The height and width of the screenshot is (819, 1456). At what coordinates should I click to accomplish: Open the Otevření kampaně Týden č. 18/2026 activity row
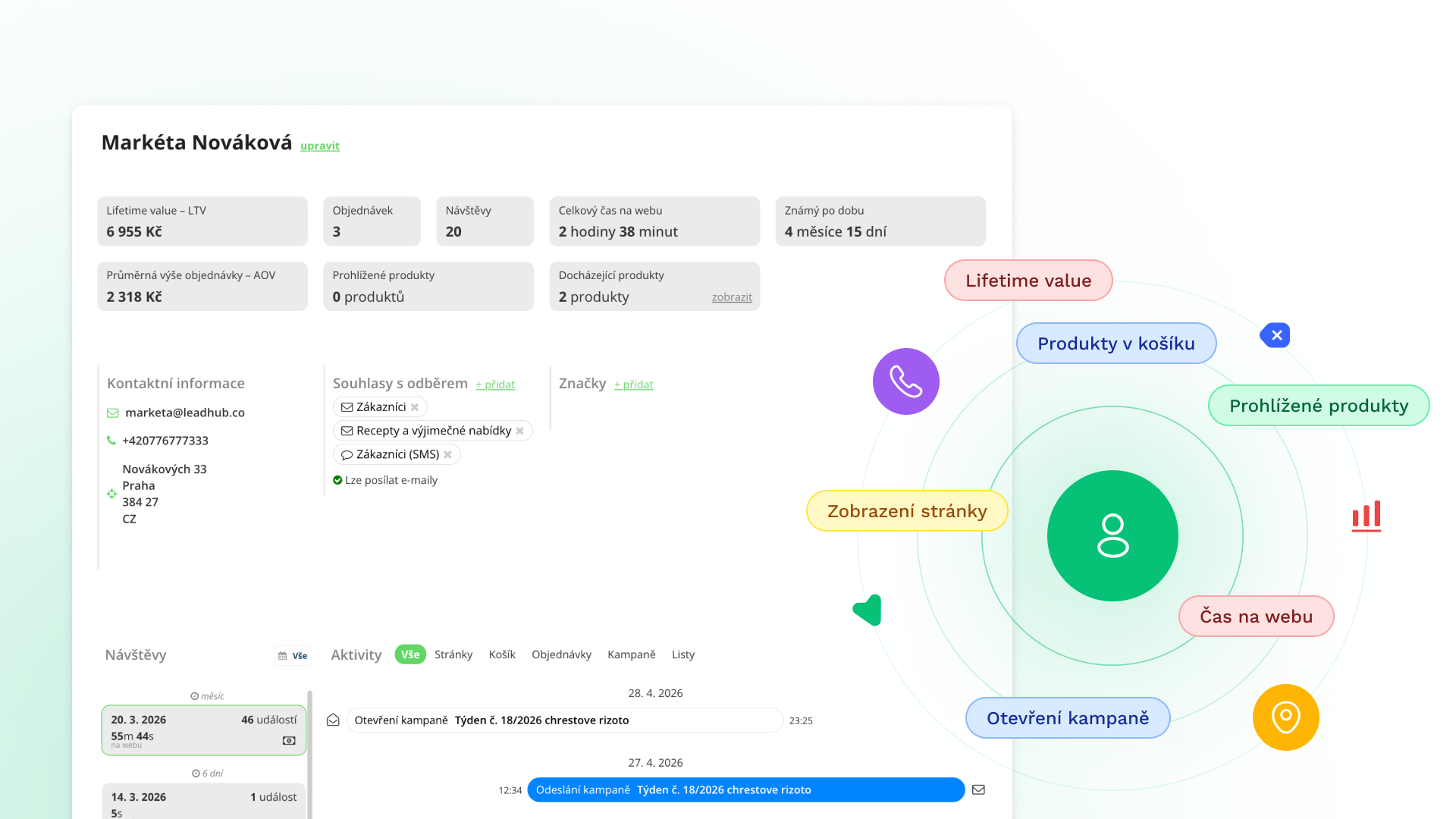pos(564,720)
